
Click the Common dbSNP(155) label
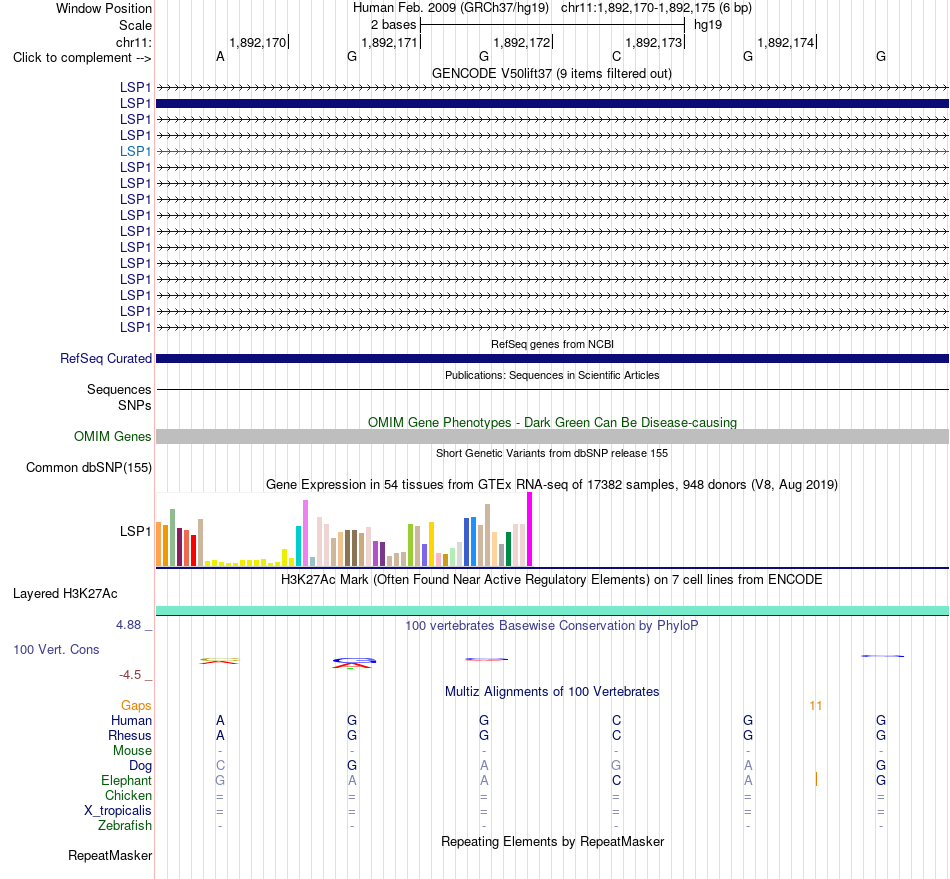(x=89, y=468)
